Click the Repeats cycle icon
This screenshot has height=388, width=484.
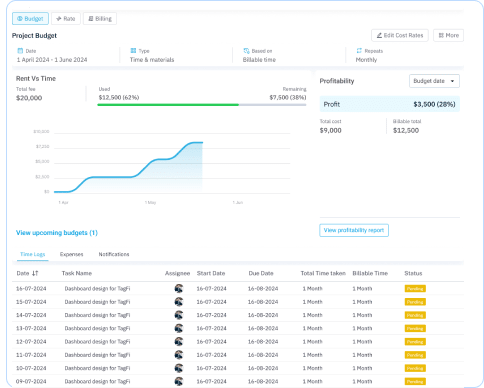pyautogui.click(x=359, y=51)
